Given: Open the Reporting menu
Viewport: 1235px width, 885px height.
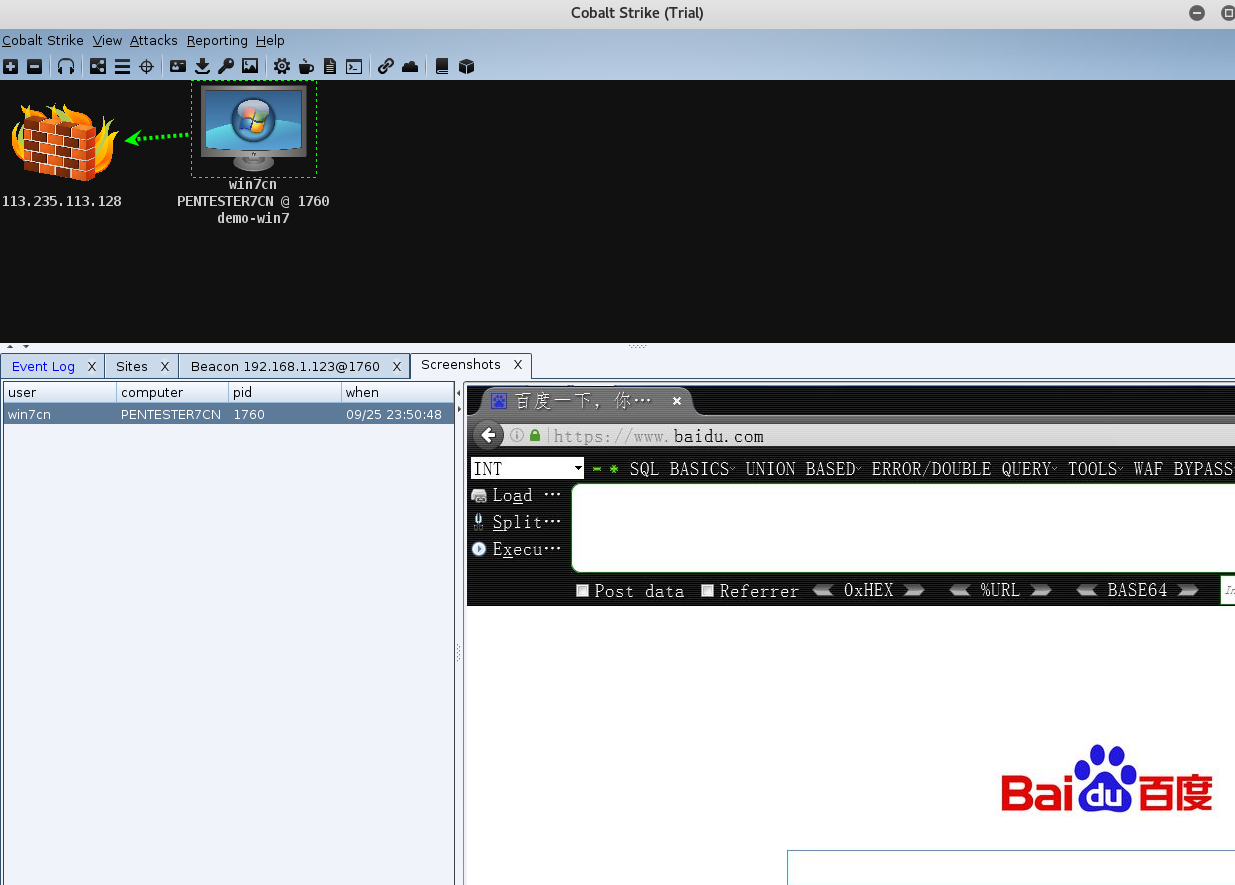Looking at the screenshot, I should coord(217,41).
